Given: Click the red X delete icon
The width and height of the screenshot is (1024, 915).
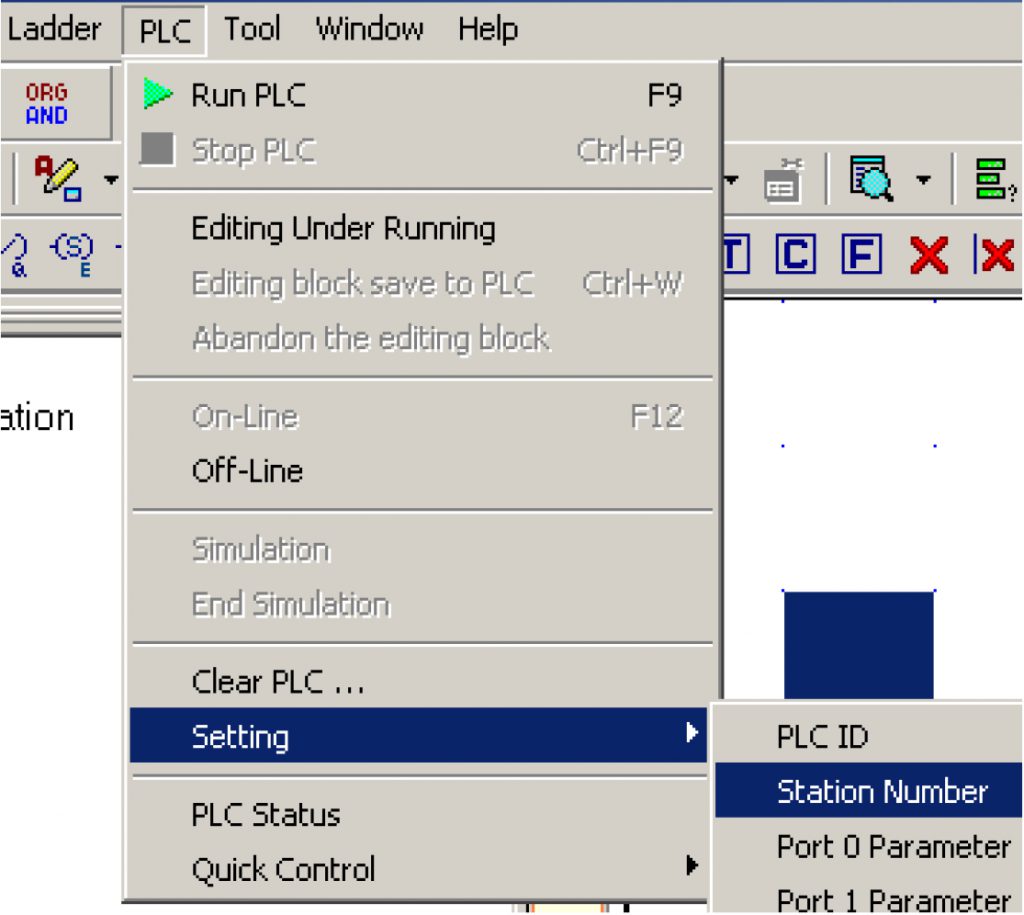Looking at the screenshot, I should click(x=929, y=255).
